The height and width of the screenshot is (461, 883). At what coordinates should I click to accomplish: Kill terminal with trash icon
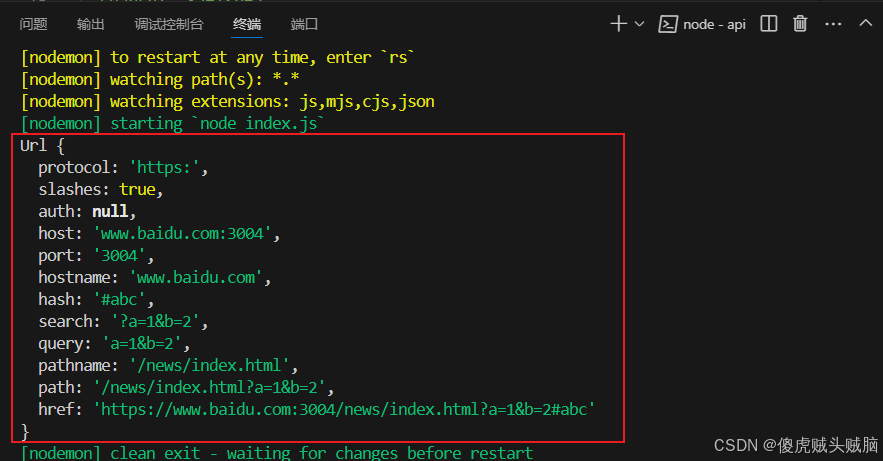(800, 24)
